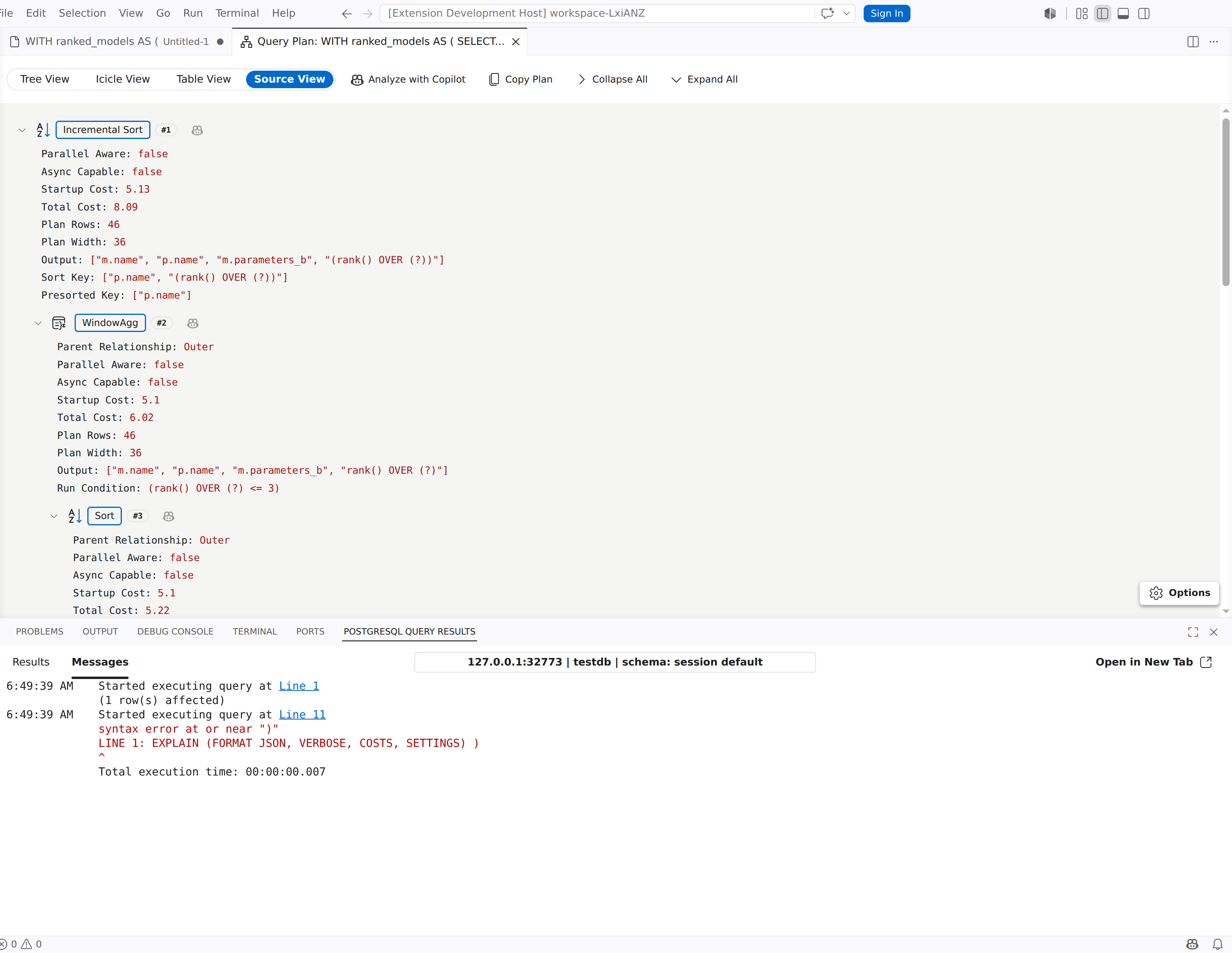The height and width of the screenshot is (953, 1232).
Task: Click the color theme icon in title bar
Action: 1050,14
